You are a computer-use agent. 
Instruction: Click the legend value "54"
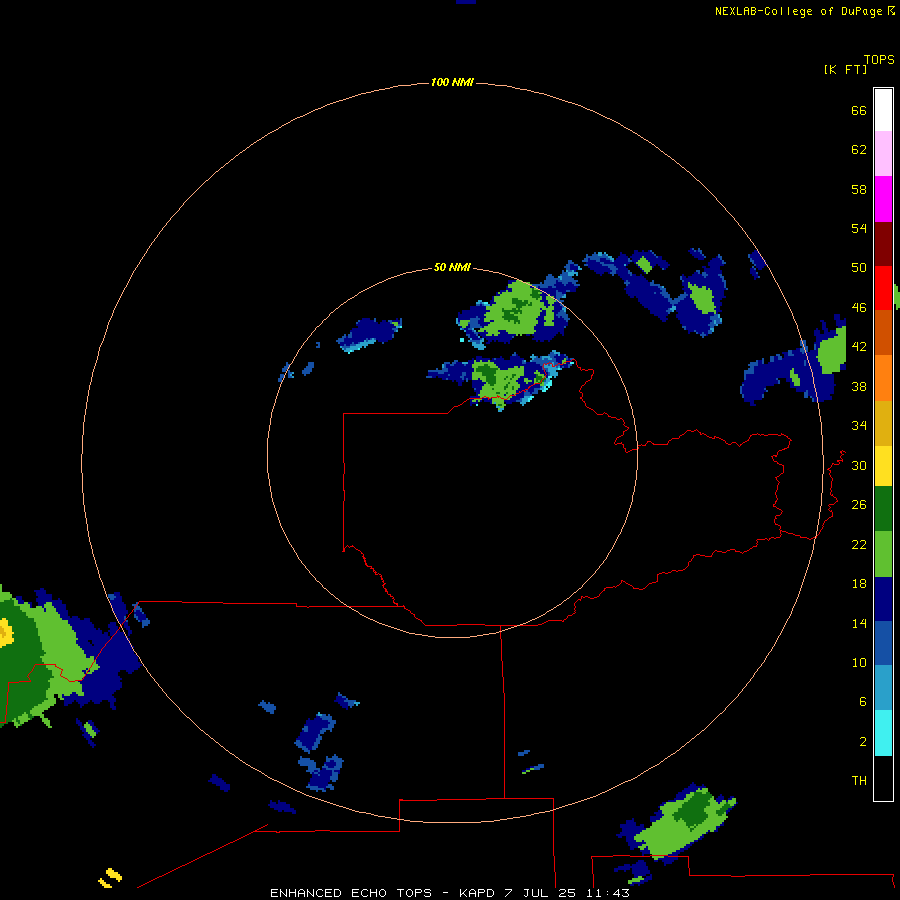pyautogui.click(x=859, y=228)
